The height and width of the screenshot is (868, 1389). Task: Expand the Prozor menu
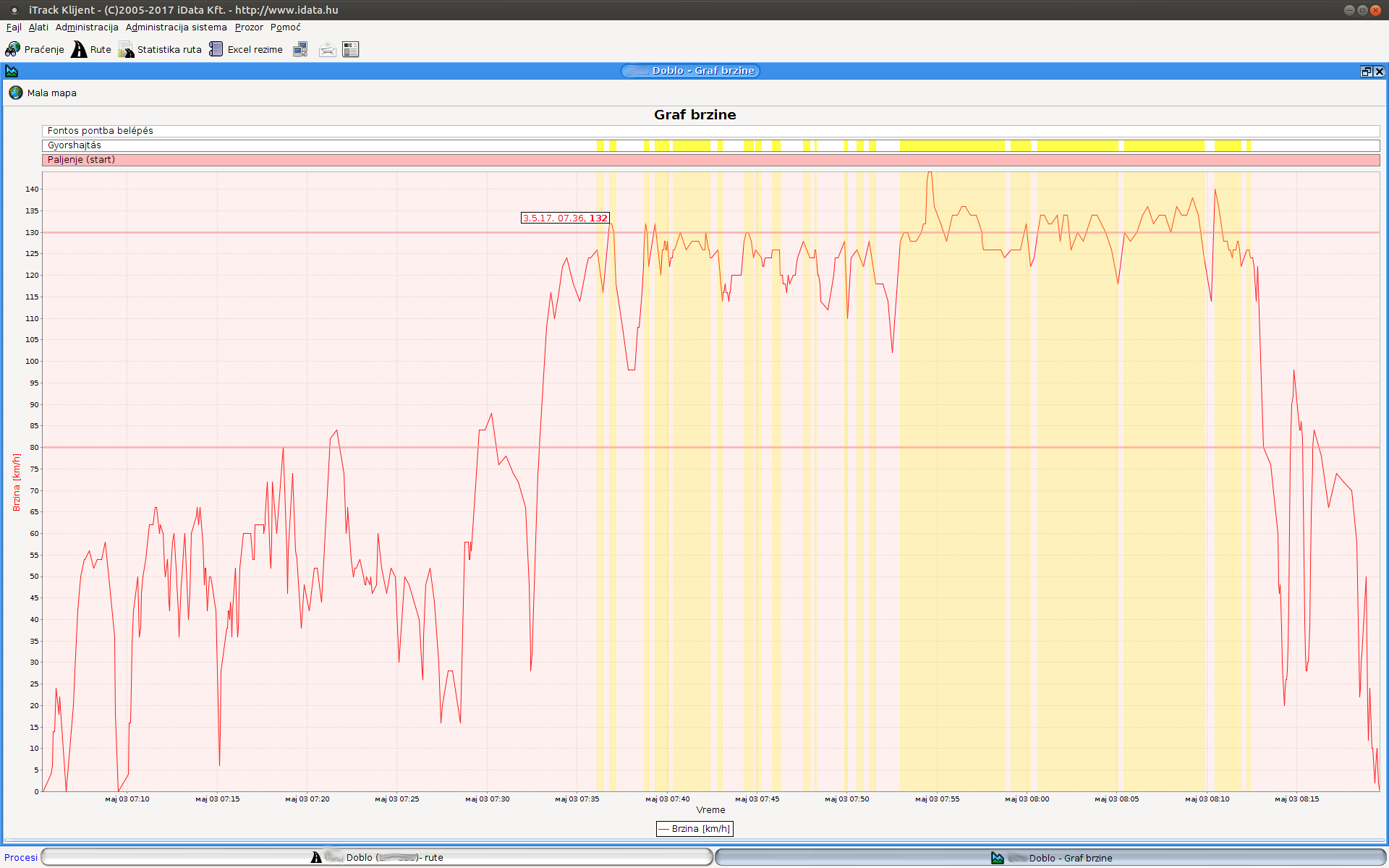(249, 27)
